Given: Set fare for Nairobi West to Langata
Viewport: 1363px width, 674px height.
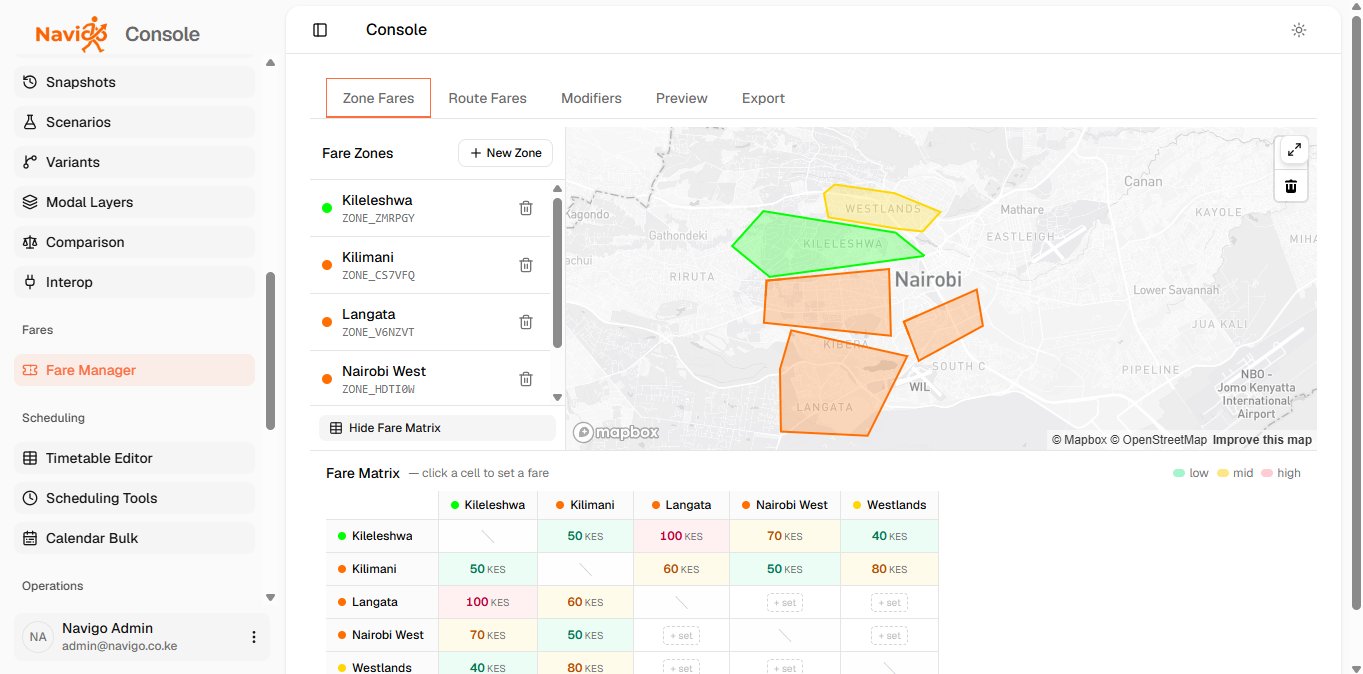Looking at the screenshot, I should point(681,636).
